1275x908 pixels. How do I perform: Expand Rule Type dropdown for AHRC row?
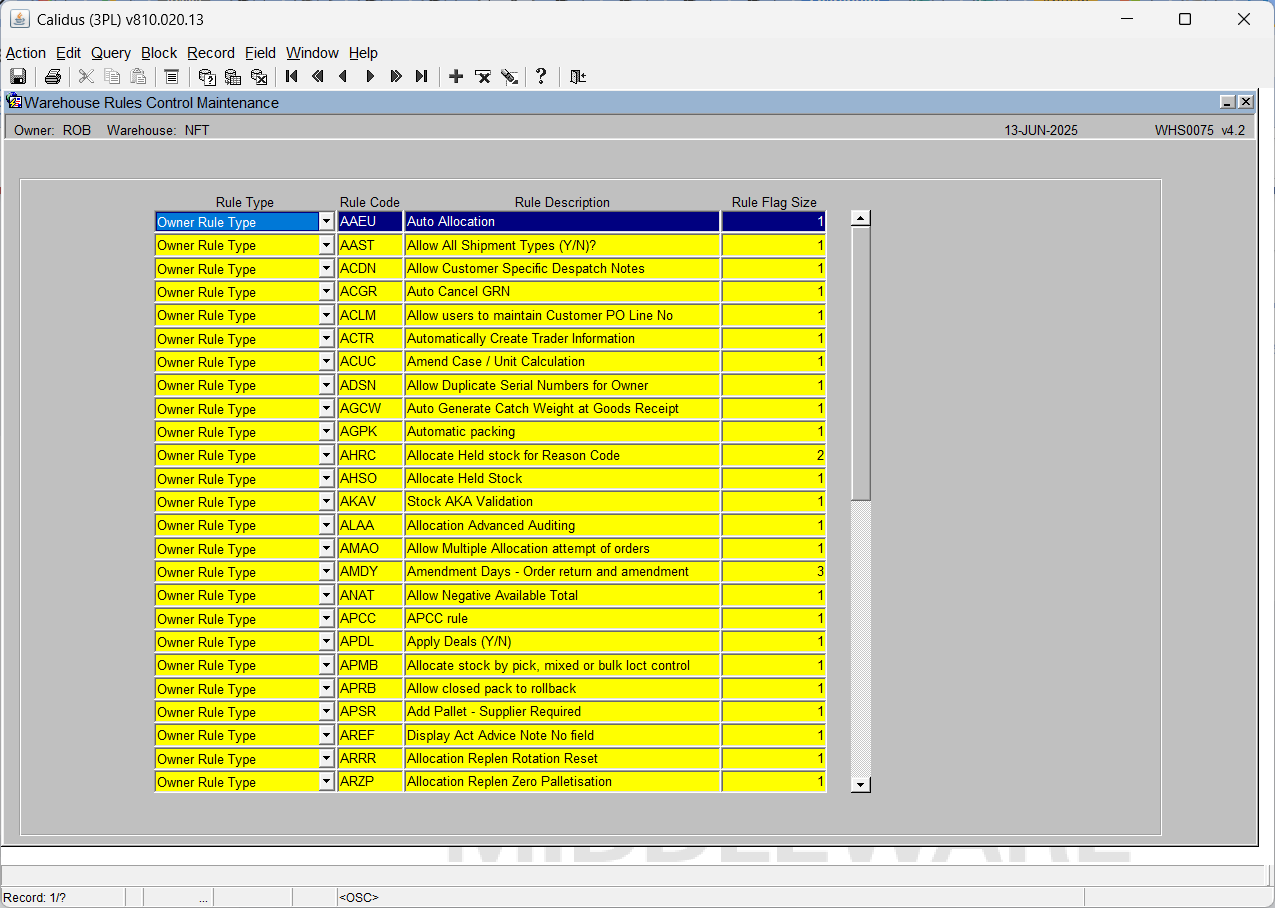tap(326, 455)
